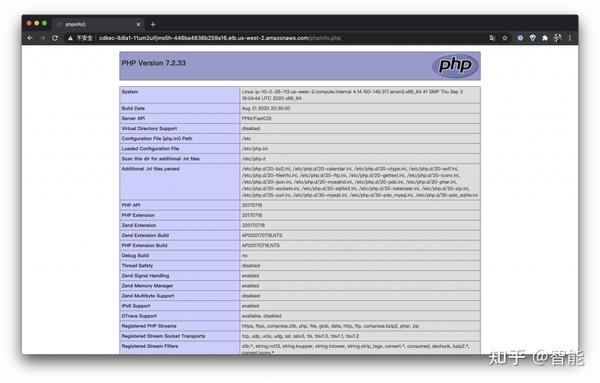This screenshot has width=600, height=383.
Task: Select the API20170718,NTS value
Action: (x=261, y=245)
